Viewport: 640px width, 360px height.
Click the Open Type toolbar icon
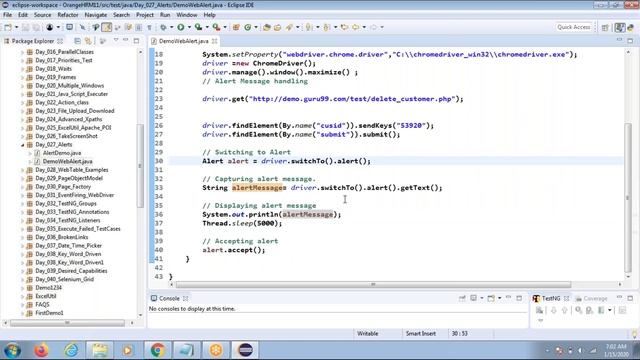click(267, 27)
